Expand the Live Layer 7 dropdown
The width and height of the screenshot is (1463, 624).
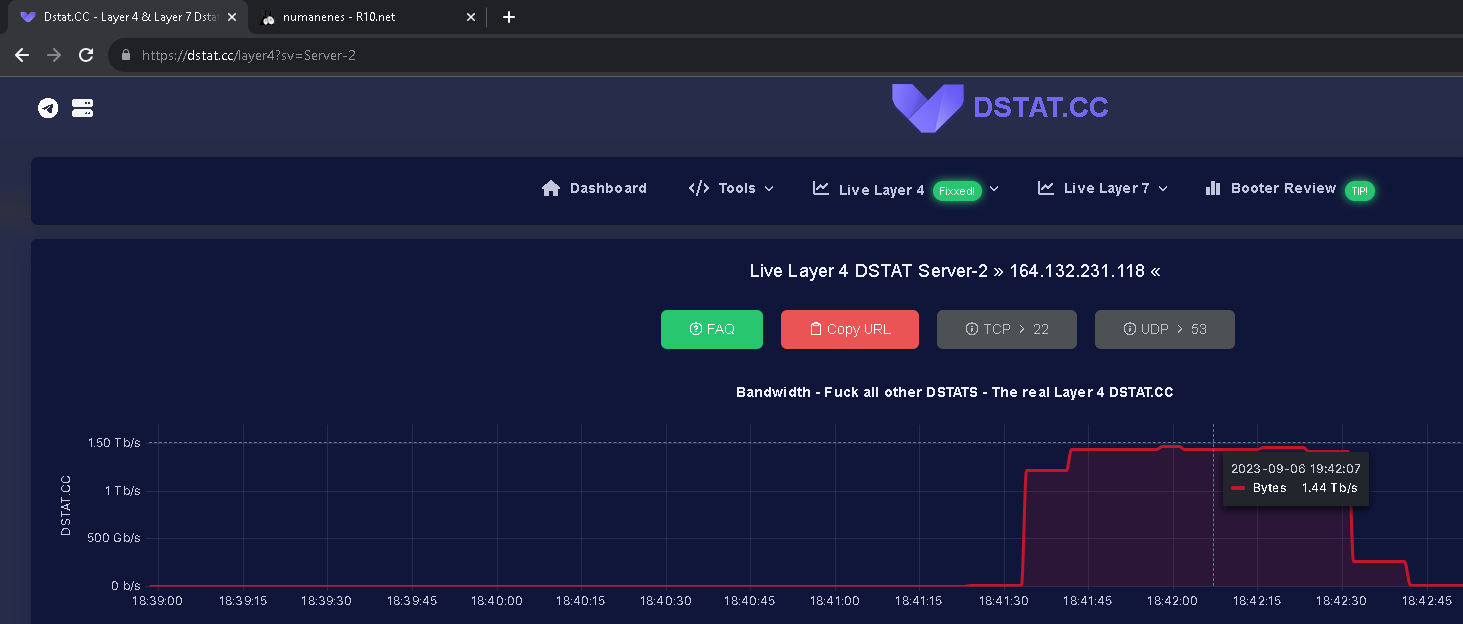pos(1103,188)
